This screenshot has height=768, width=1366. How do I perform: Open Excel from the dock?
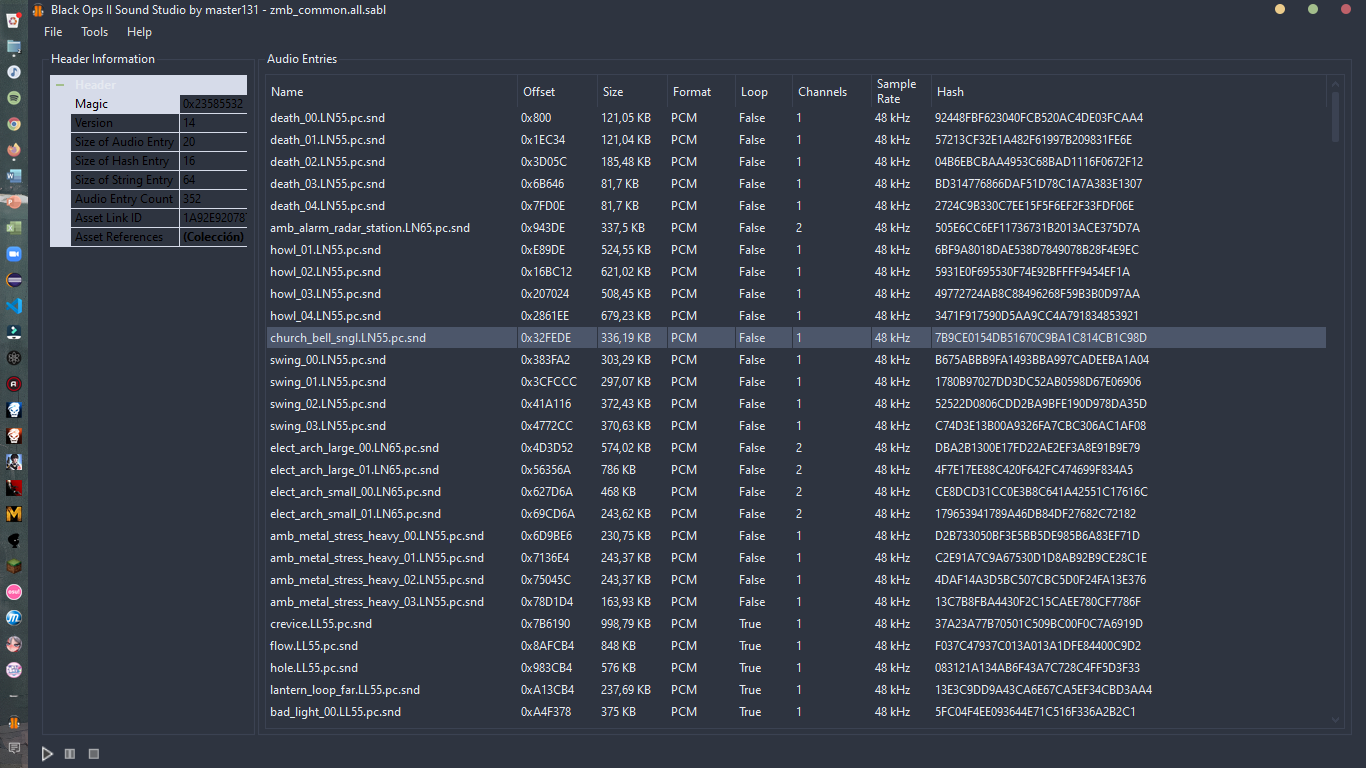[x=14, y=228]
